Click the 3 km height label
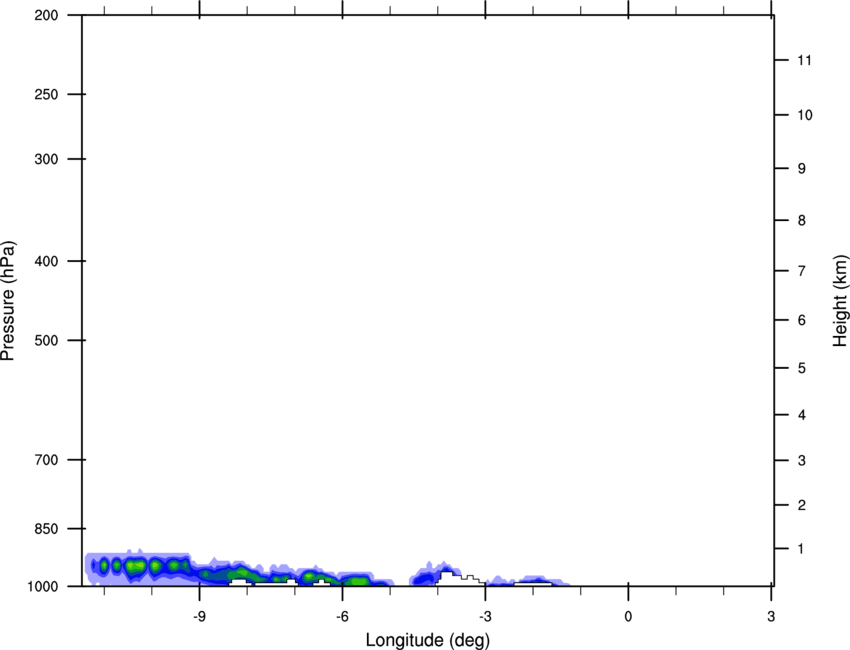The width and height of the screenshot is (850, 650). coord(801,461)
